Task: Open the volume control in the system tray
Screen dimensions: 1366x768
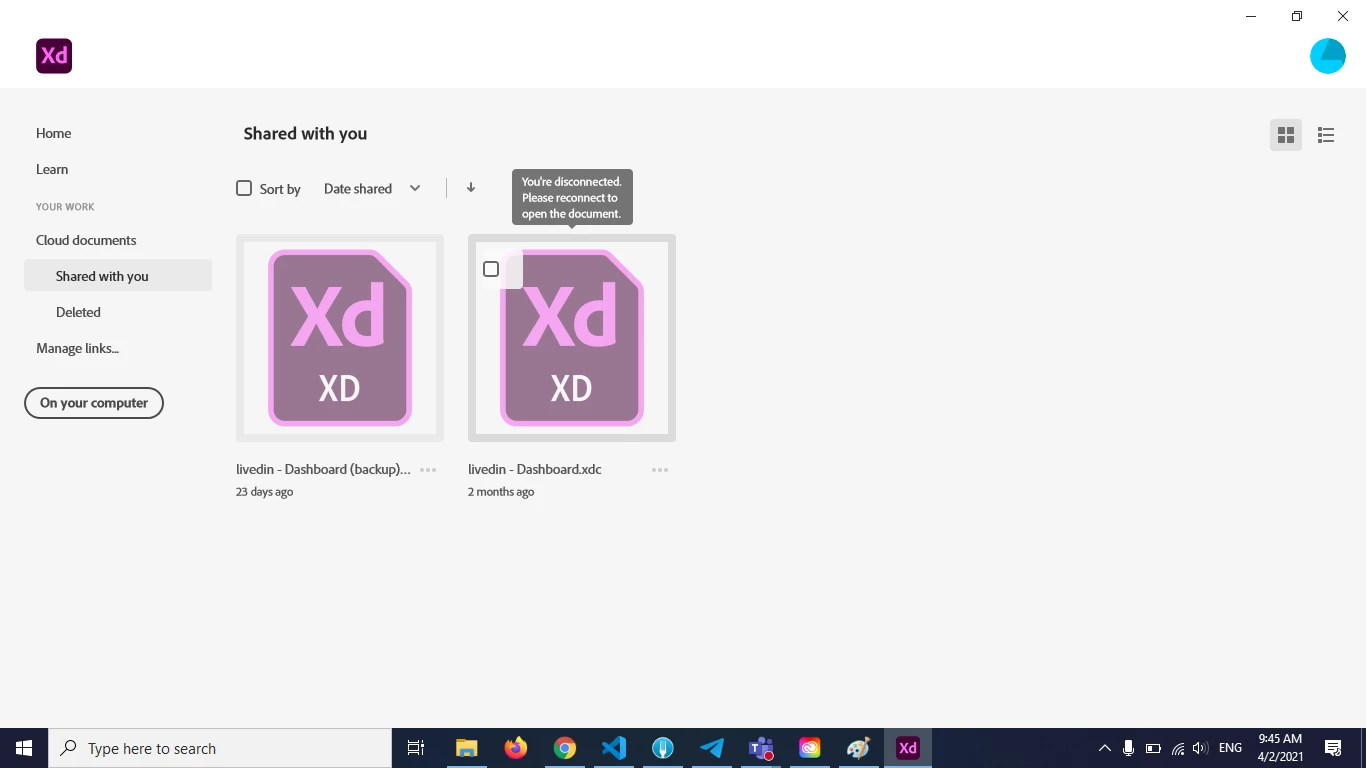Action: (x=1201, y=748)
